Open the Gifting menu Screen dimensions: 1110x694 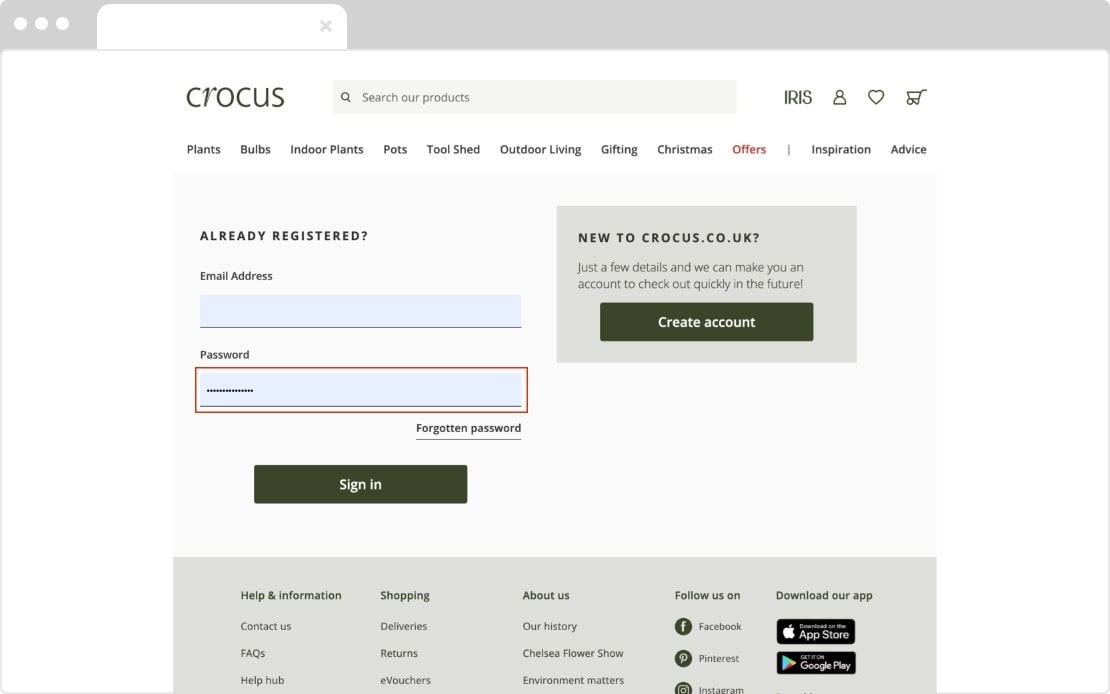coord(619,149)
